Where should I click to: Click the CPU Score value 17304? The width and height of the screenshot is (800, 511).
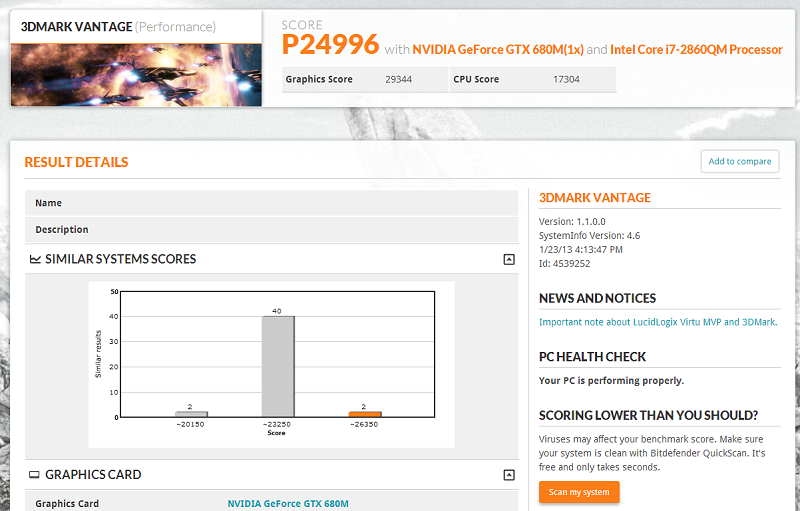tap(566, 80)
